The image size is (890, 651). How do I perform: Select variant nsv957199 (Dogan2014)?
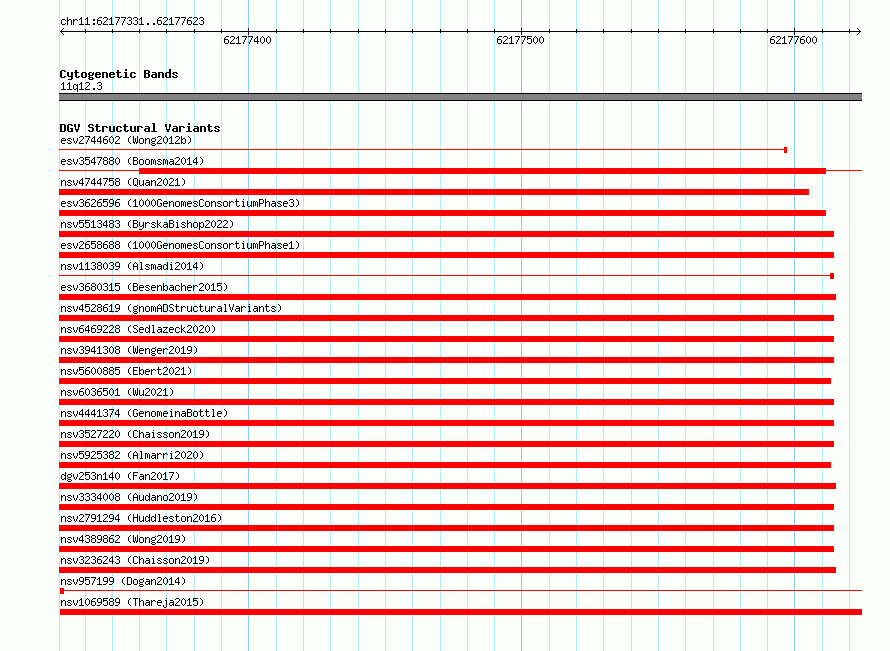(123, 581)
